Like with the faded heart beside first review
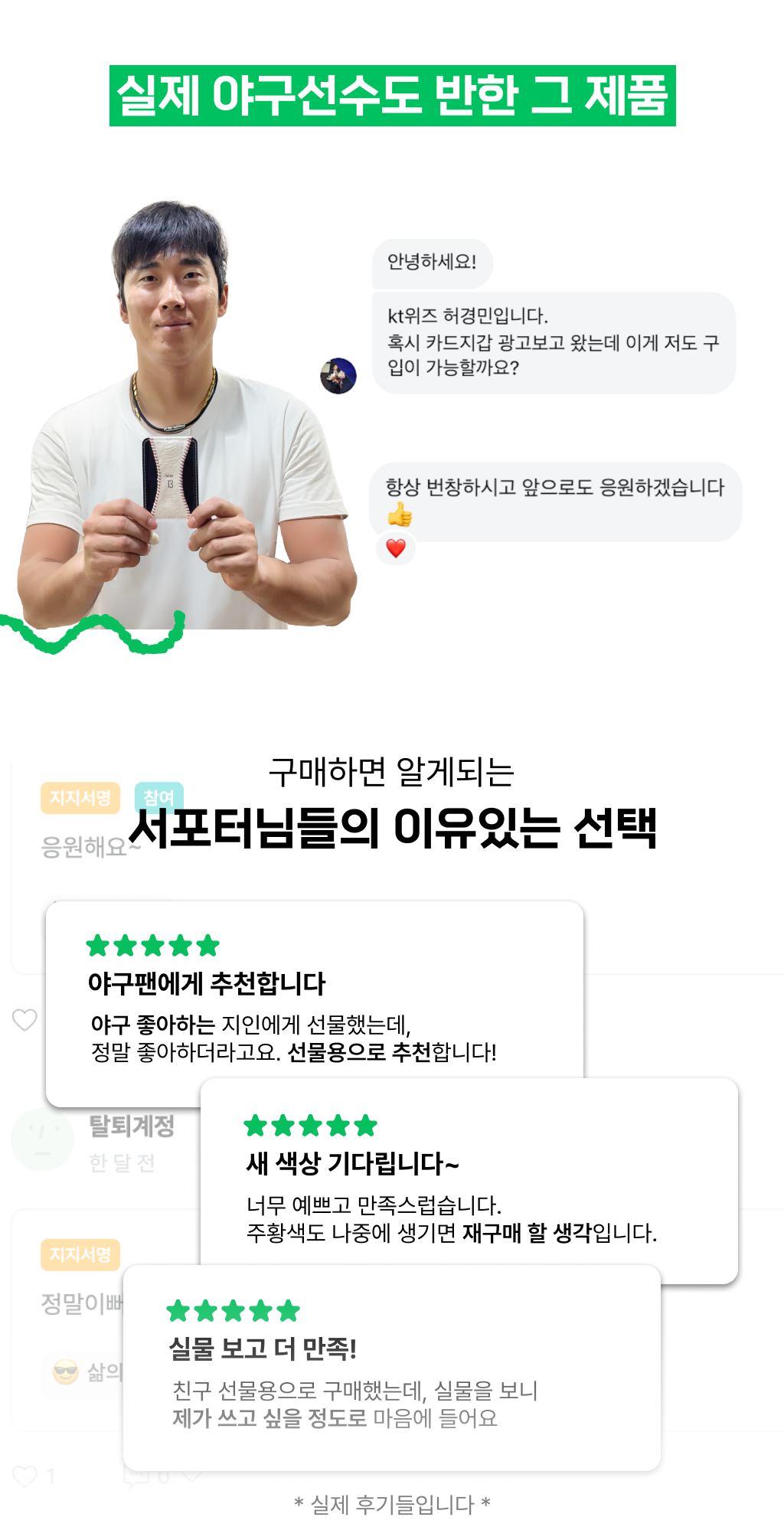The width and height of the screenshot is (784, 1530). [x=24, y=1019]
